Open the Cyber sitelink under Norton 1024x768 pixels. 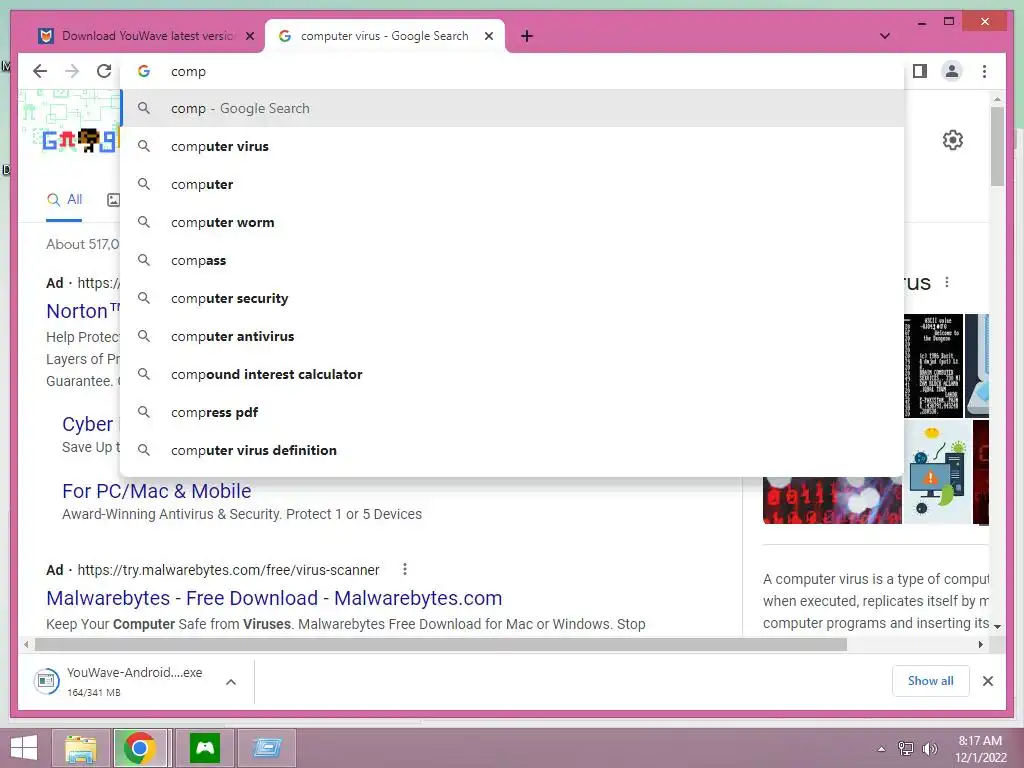88,424
